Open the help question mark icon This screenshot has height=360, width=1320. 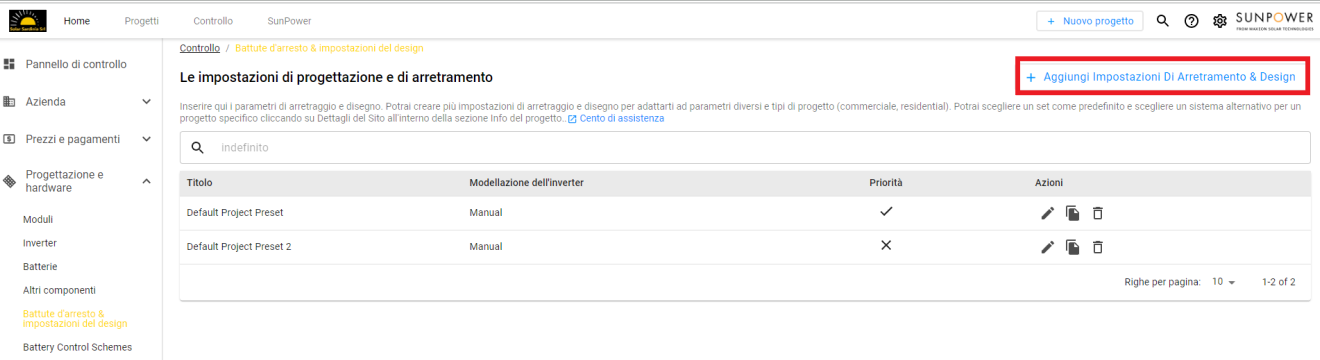pyautogui.click(x=1191, y=21)
